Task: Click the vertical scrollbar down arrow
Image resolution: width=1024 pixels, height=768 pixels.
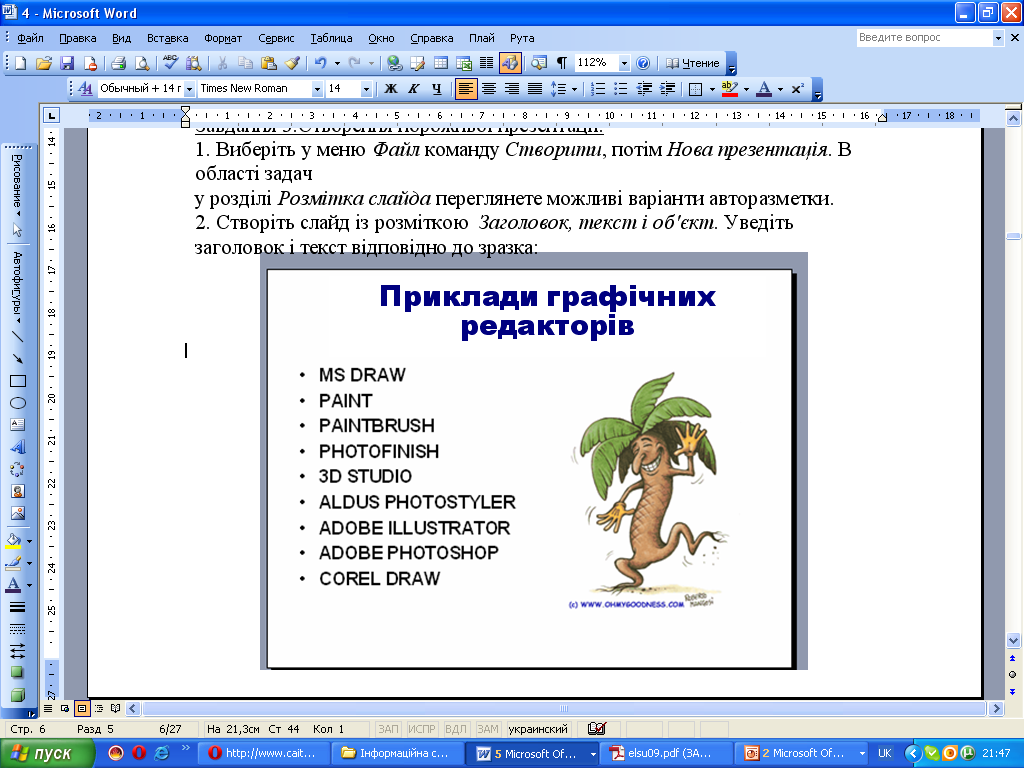Action: point(1013,640)
